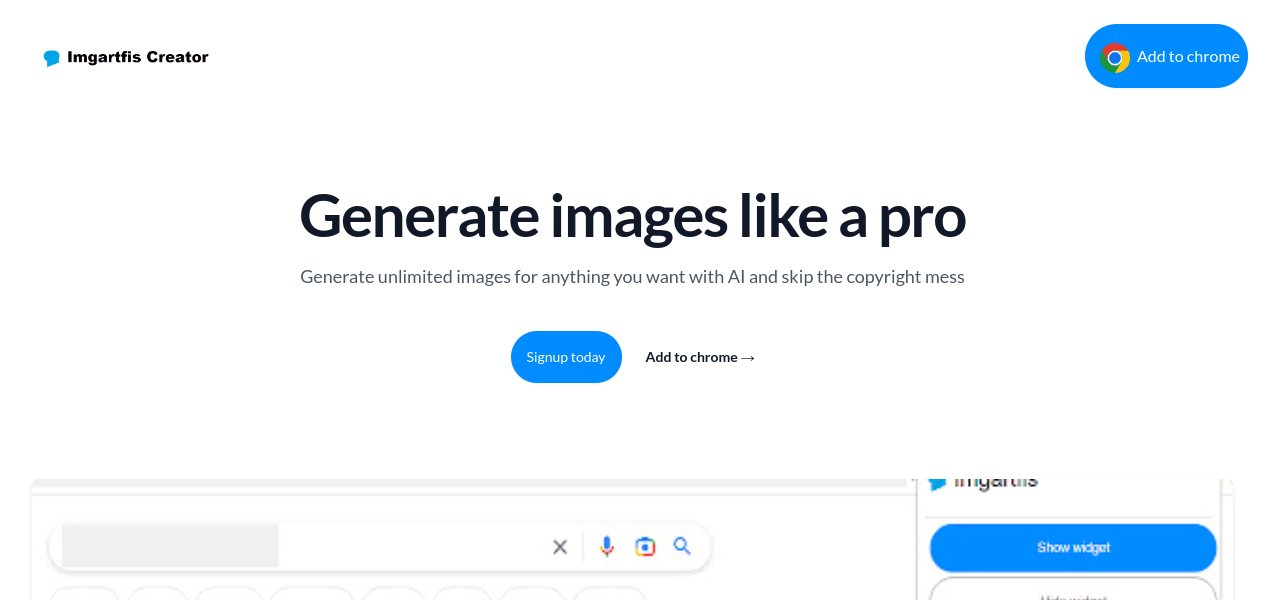1280x600 pixels.
Task: Select the grey redacted text in the search bar
Action: click(x=170, y=546)
